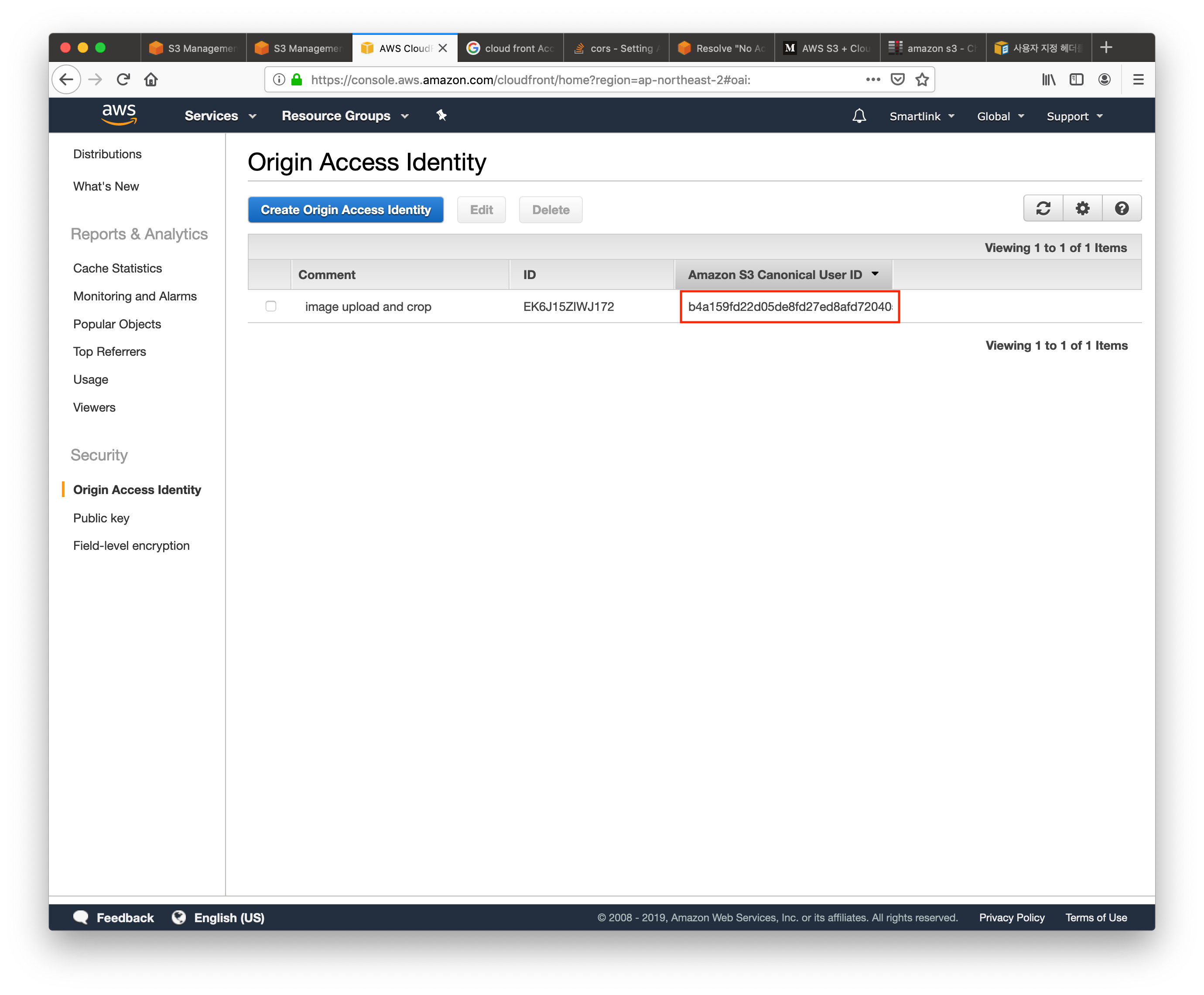Viewport: 1204px width, 995px height.
Task: Open Firefox hamburger menu icon
Action: pos(1138,80)
